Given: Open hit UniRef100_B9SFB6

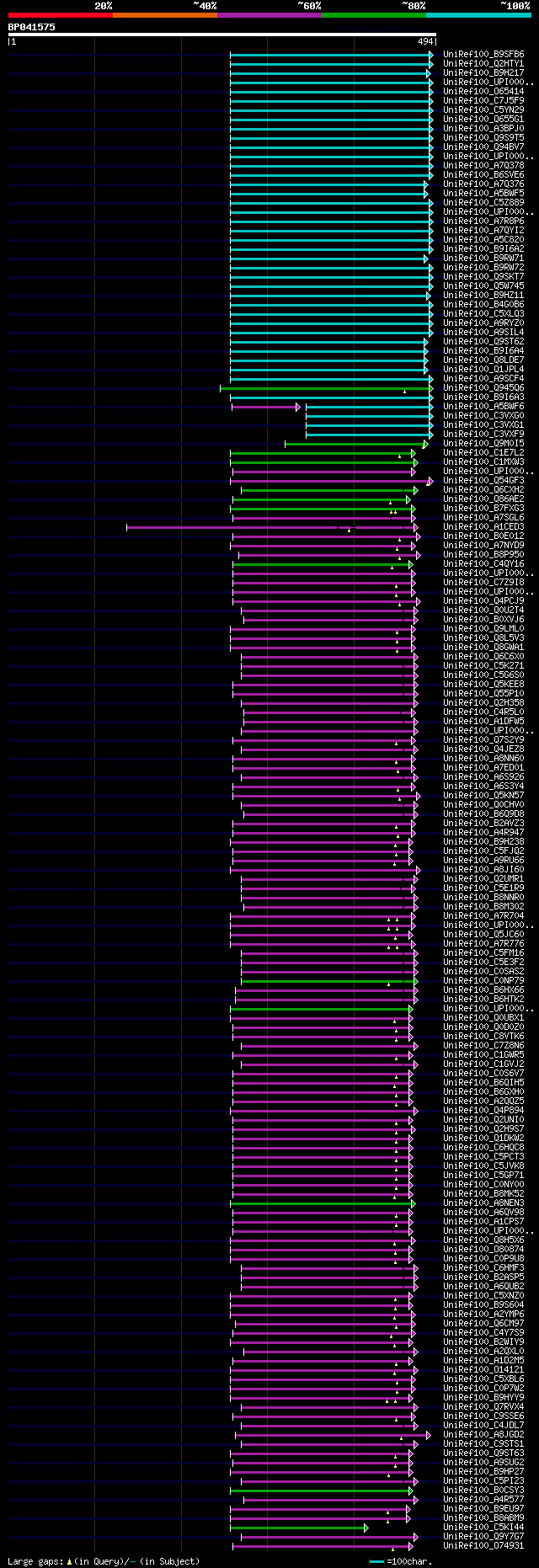Looking at the screenshot, I should click(483, 55).
